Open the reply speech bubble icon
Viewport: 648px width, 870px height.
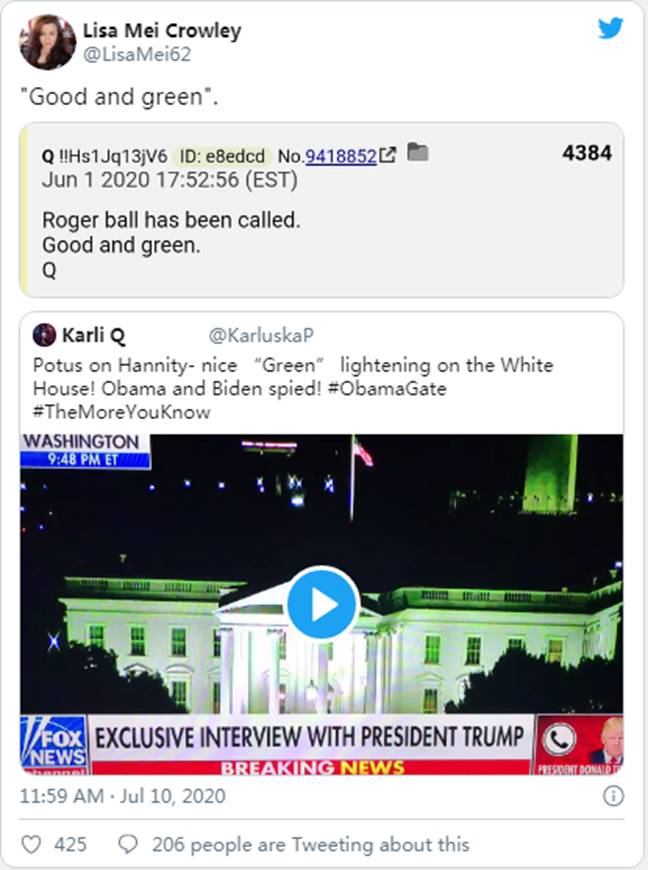click(128, 844)
